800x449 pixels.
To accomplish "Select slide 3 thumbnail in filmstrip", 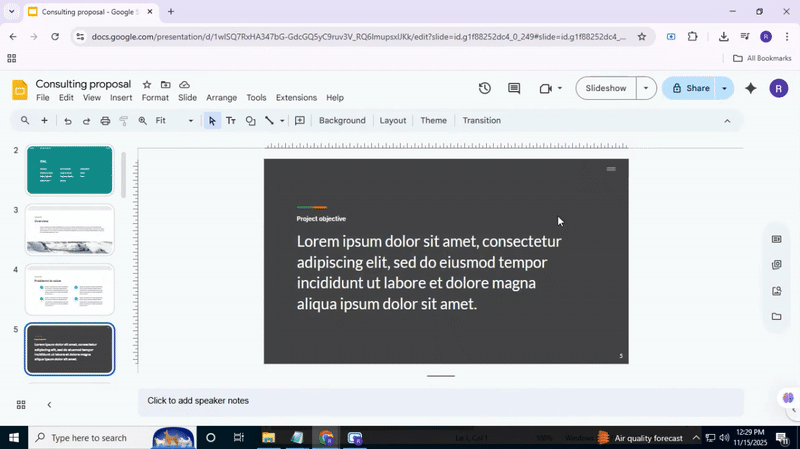I will pyautogui.click(x=70, y=230).
